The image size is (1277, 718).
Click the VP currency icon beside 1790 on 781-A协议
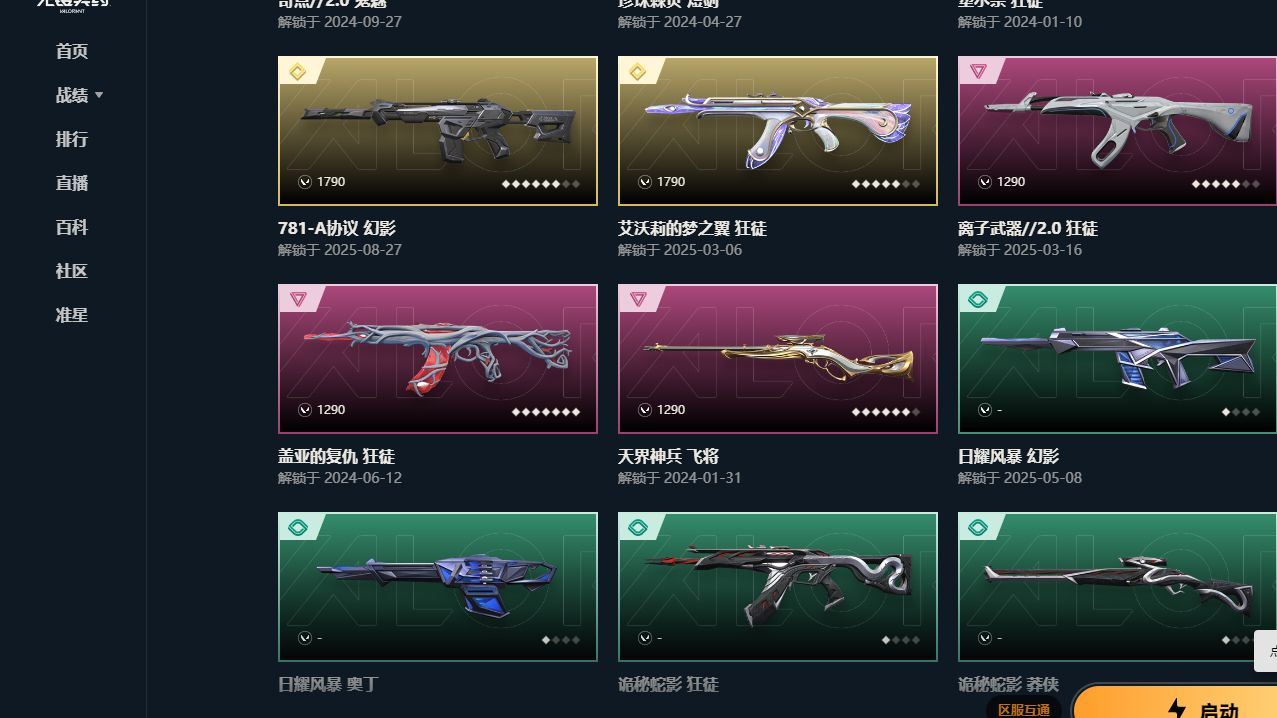pyautogui.click(x=305, y=182)
